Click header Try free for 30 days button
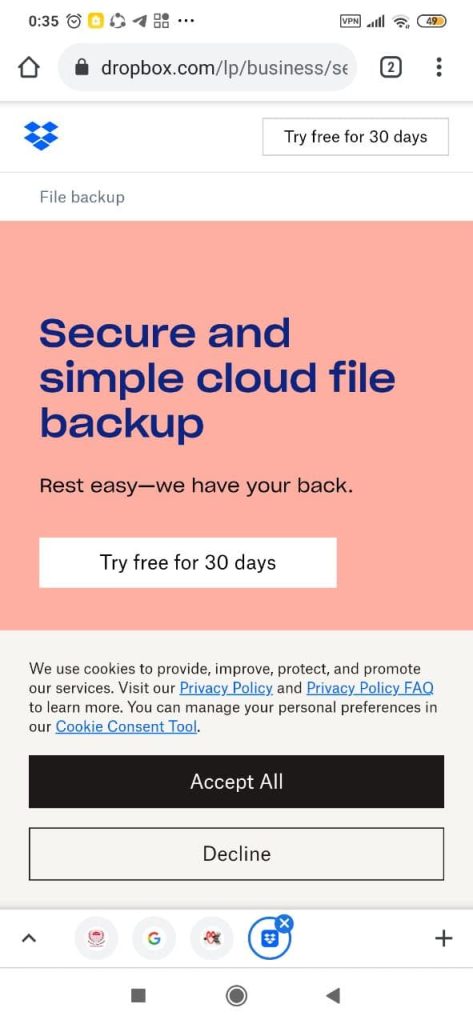Screen dimensions: 473x1024 coord(355,136)
